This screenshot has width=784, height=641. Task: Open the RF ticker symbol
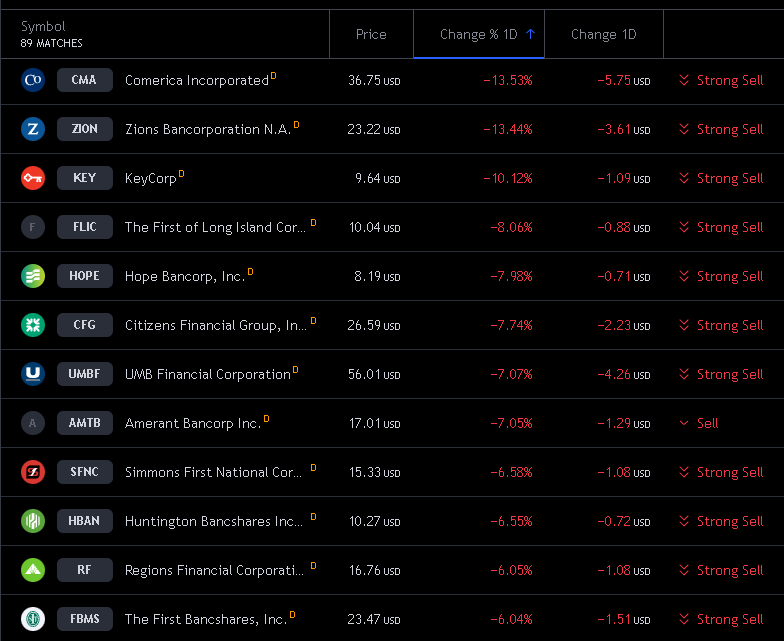84,570
